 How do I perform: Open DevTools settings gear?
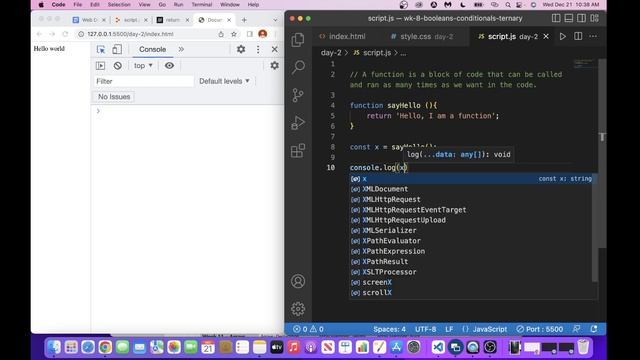click(241, 49)
